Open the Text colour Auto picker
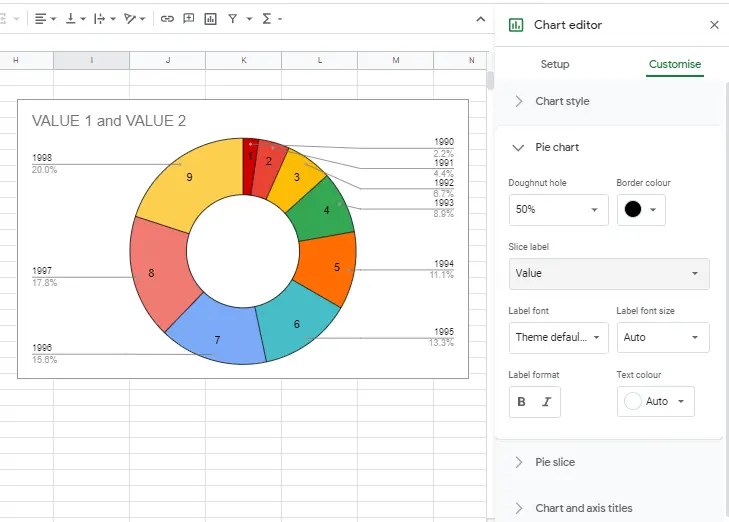 pyautogui.click(x=656, y=401)
